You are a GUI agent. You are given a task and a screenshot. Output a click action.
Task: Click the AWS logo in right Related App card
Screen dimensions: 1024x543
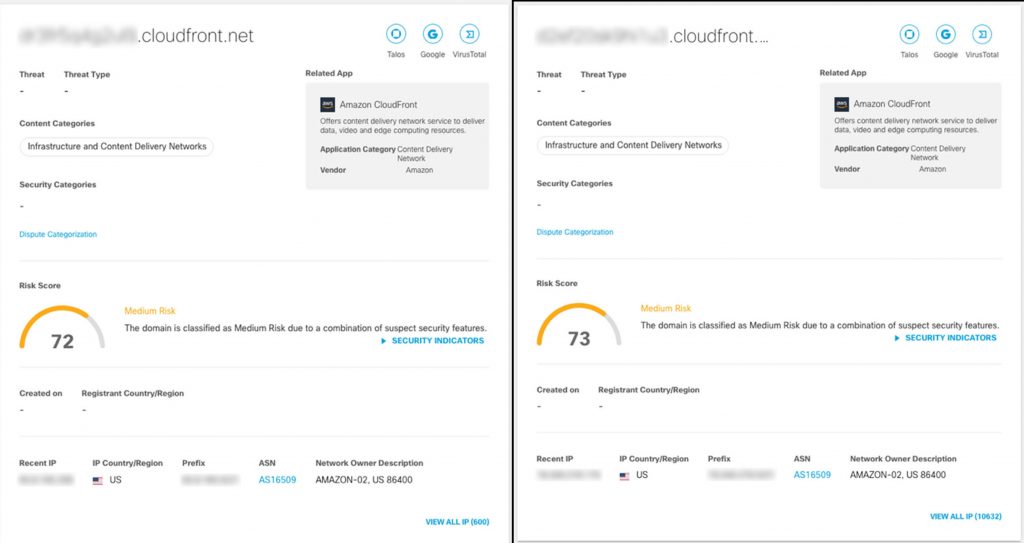pyautogui.click(x=841, y=104)
